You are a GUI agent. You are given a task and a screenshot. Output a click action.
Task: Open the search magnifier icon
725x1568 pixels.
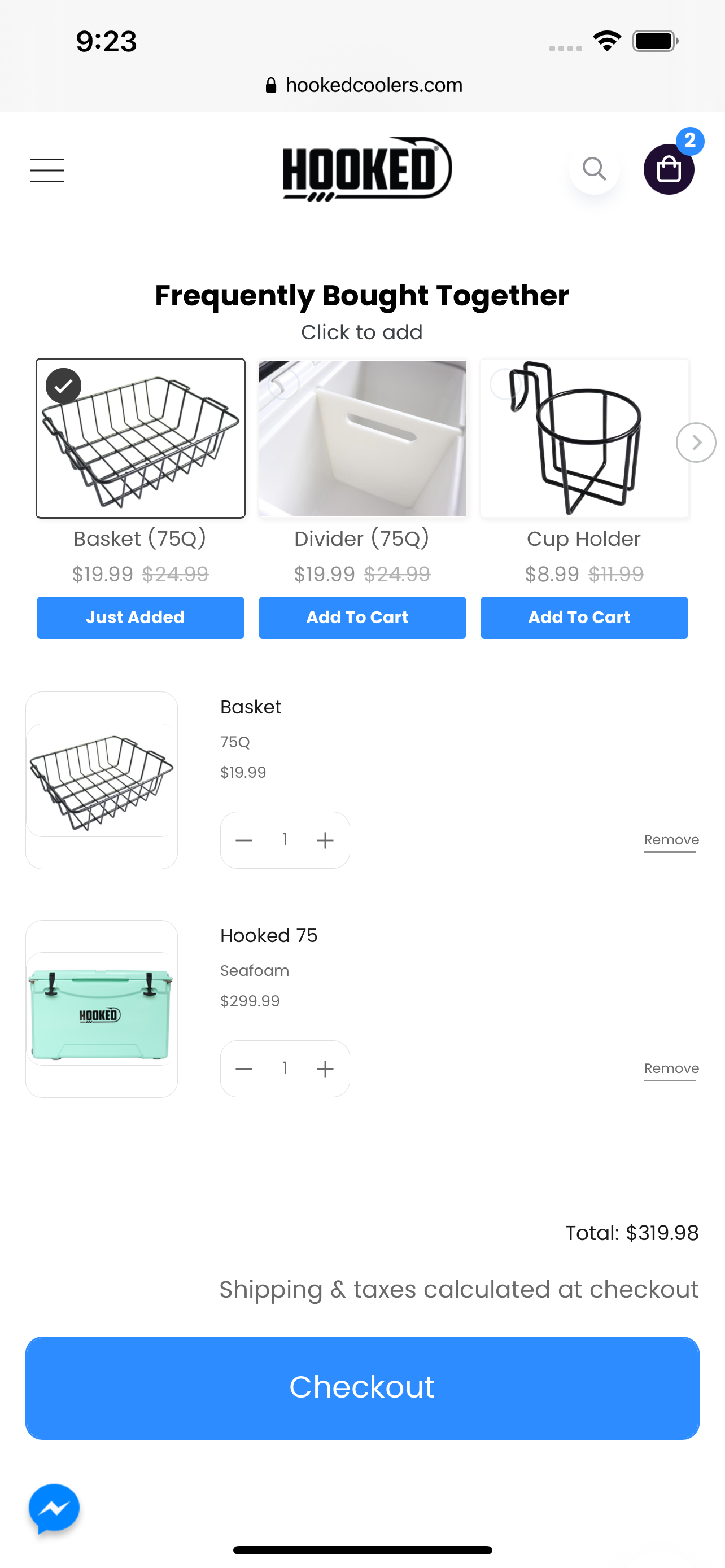(x=594, y=169)
